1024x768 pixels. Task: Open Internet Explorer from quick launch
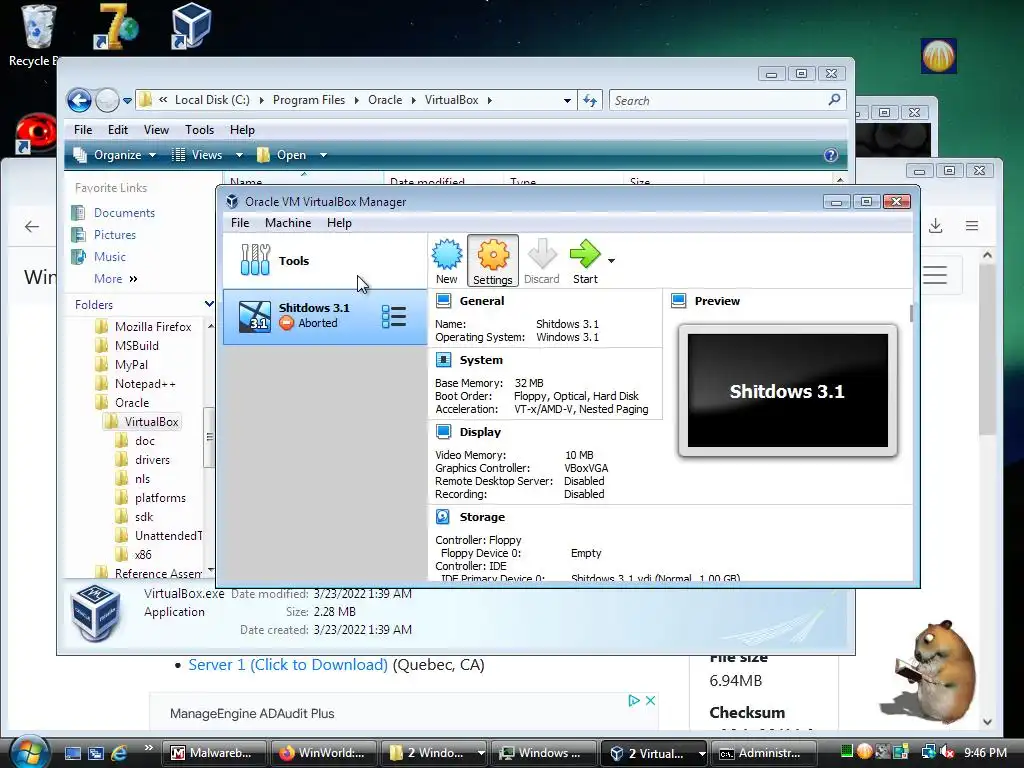tap(119, 753)
